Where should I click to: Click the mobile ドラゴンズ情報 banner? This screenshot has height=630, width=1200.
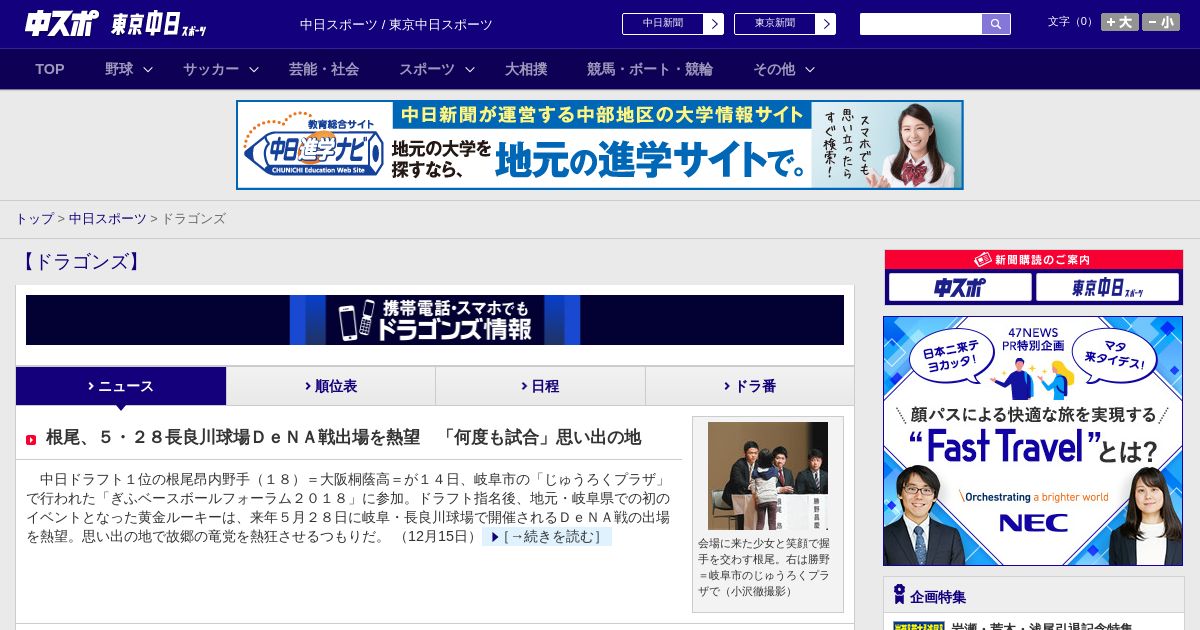click(435, 320)
